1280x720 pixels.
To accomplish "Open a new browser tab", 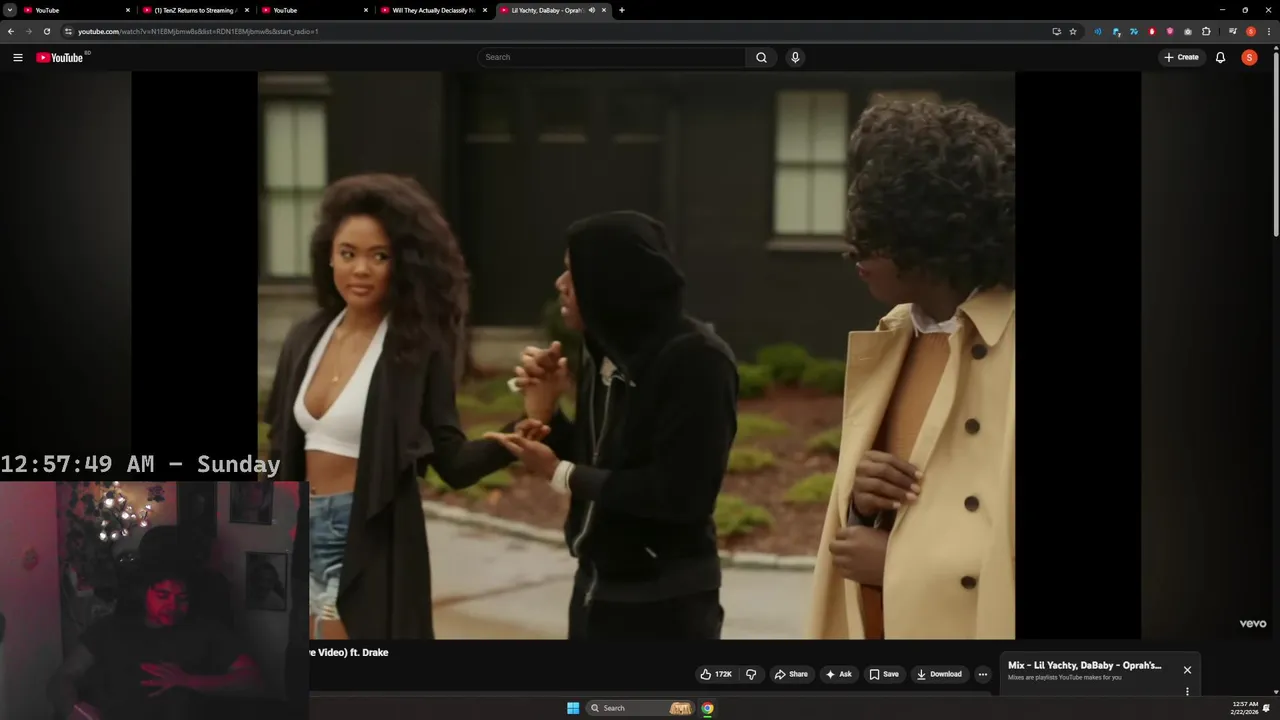I will (x=622, y=10).
